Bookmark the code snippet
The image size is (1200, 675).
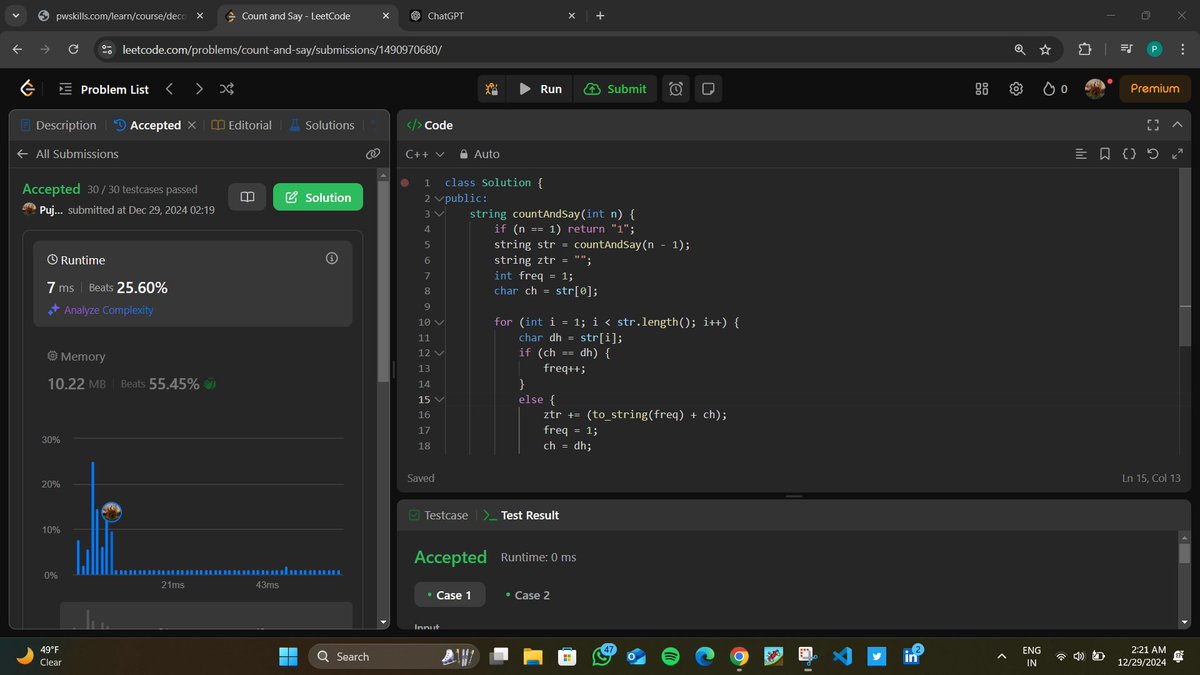coord(1105,154)
